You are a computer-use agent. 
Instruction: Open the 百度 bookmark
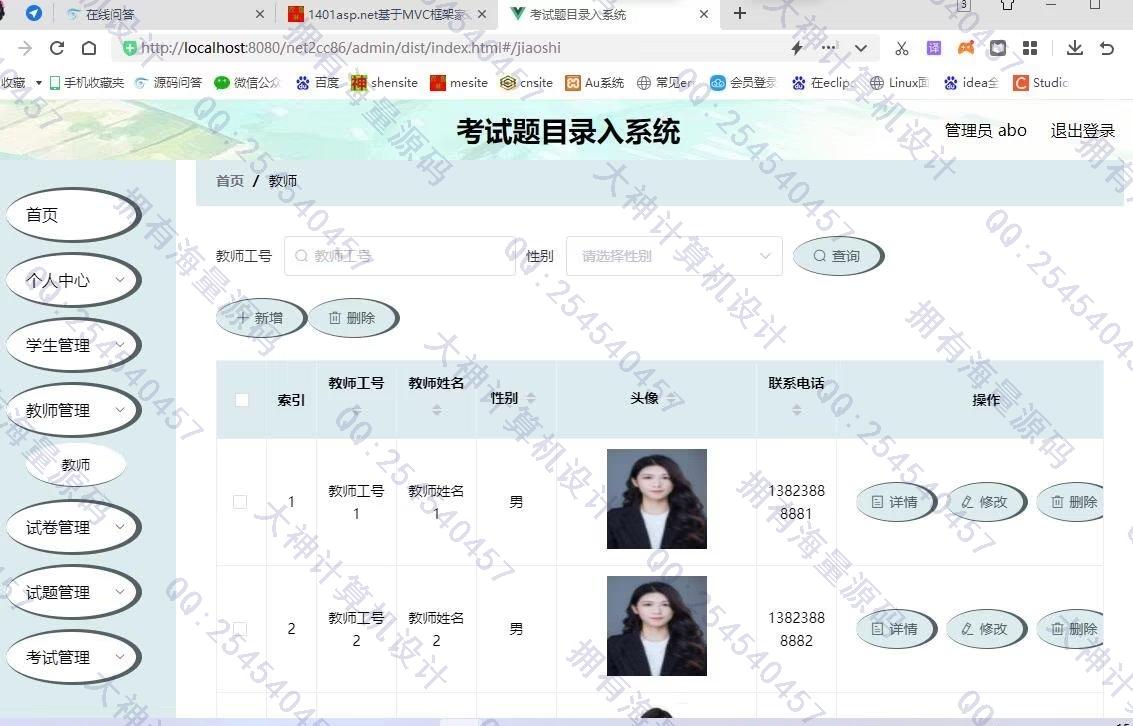[x=317, y=82]
